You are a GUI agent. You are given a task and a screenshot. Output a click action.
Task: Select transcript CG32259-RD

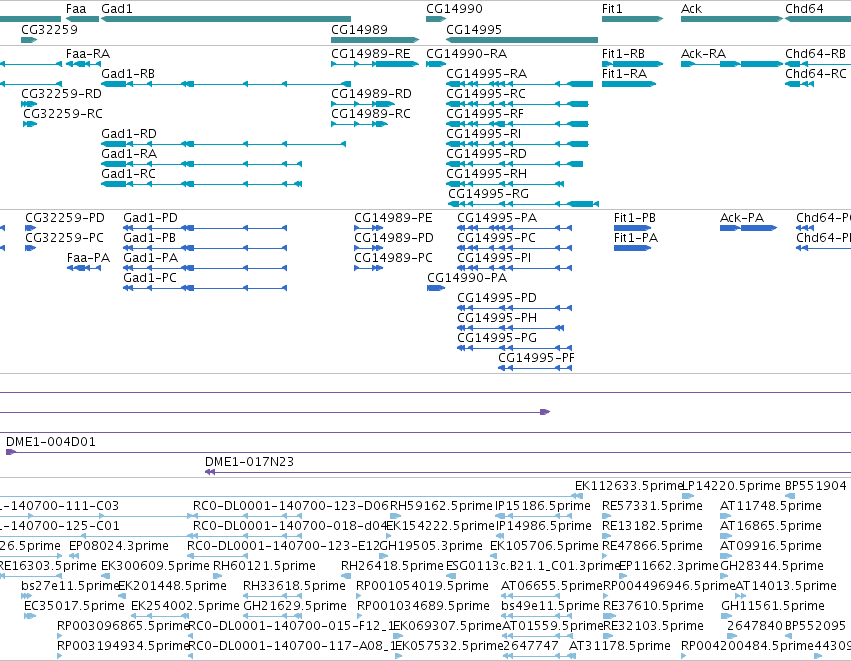coord(61,94)
